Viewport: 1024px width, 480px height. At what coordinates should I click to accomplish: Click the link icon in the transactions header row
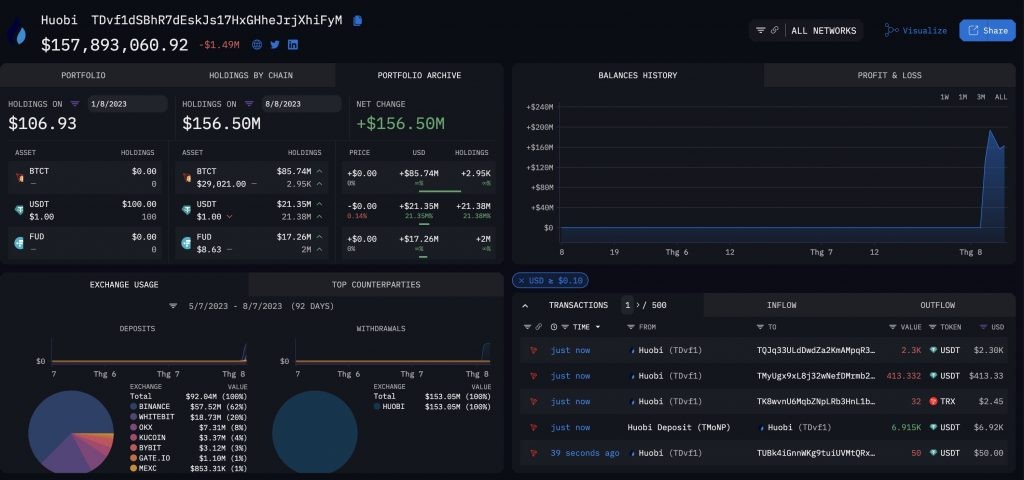click(539, 327)
